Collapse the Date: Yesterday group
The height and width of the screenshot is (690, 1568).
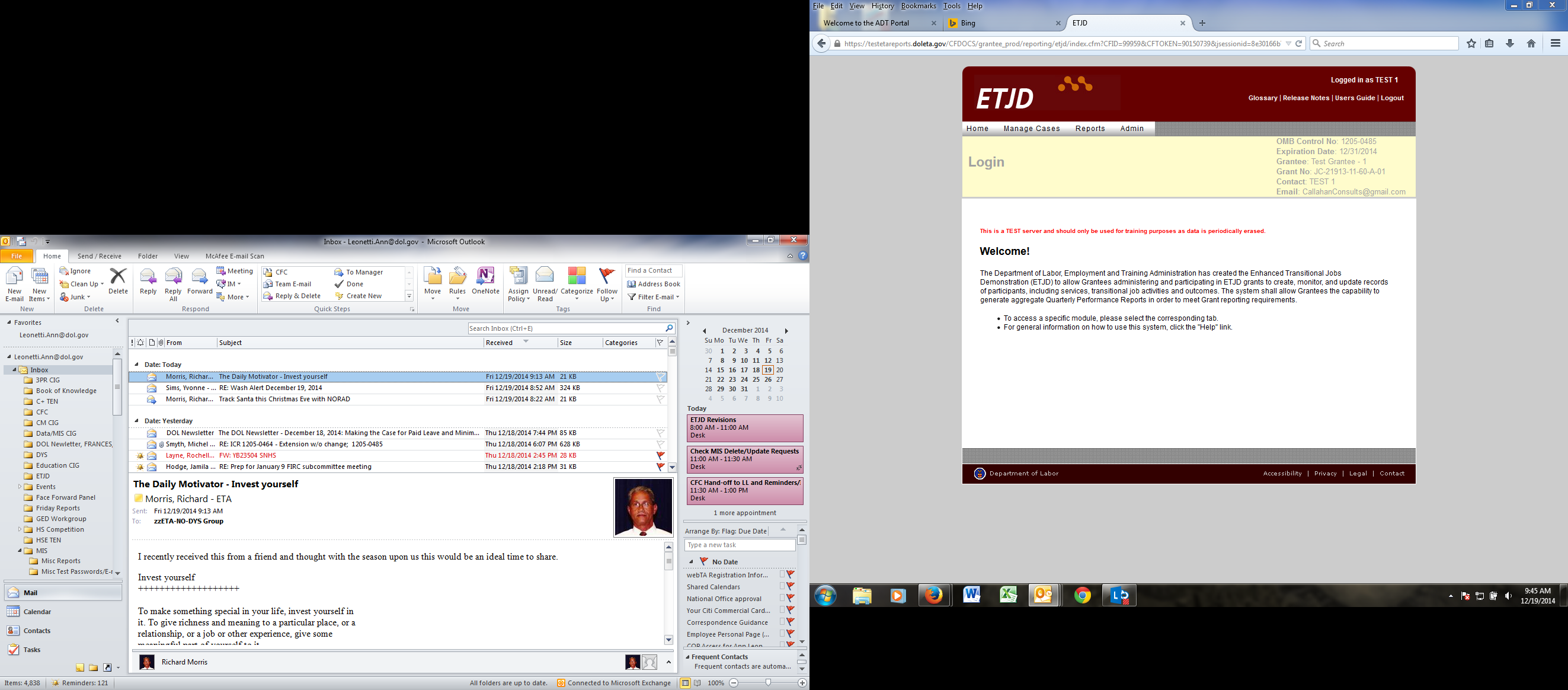point(136,421)
